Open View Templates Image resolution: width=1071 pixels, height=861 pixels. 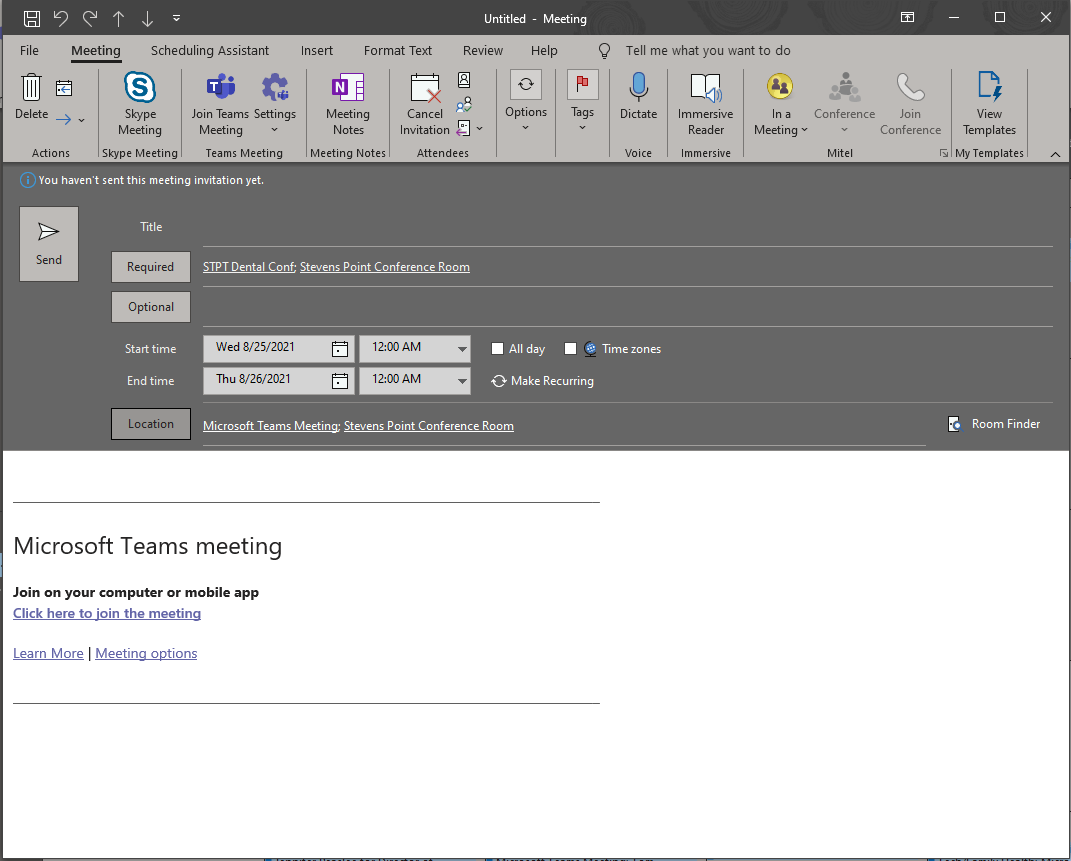tap(990, 104)
